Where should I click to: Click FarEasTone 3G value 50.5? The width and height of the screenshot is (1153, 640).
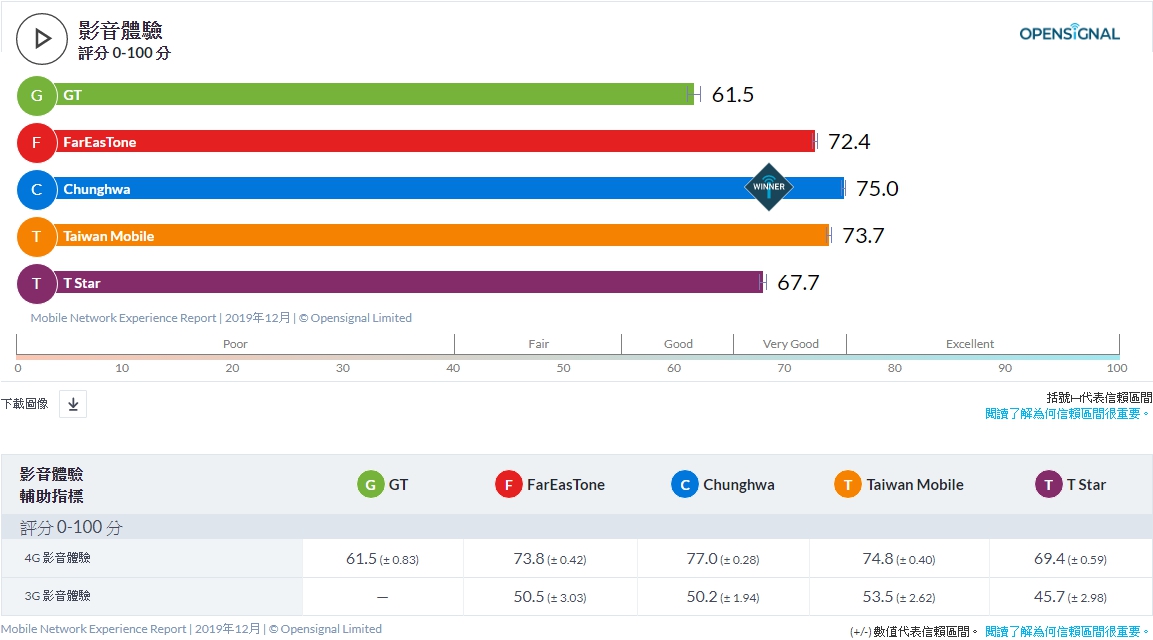click(550, 597)
